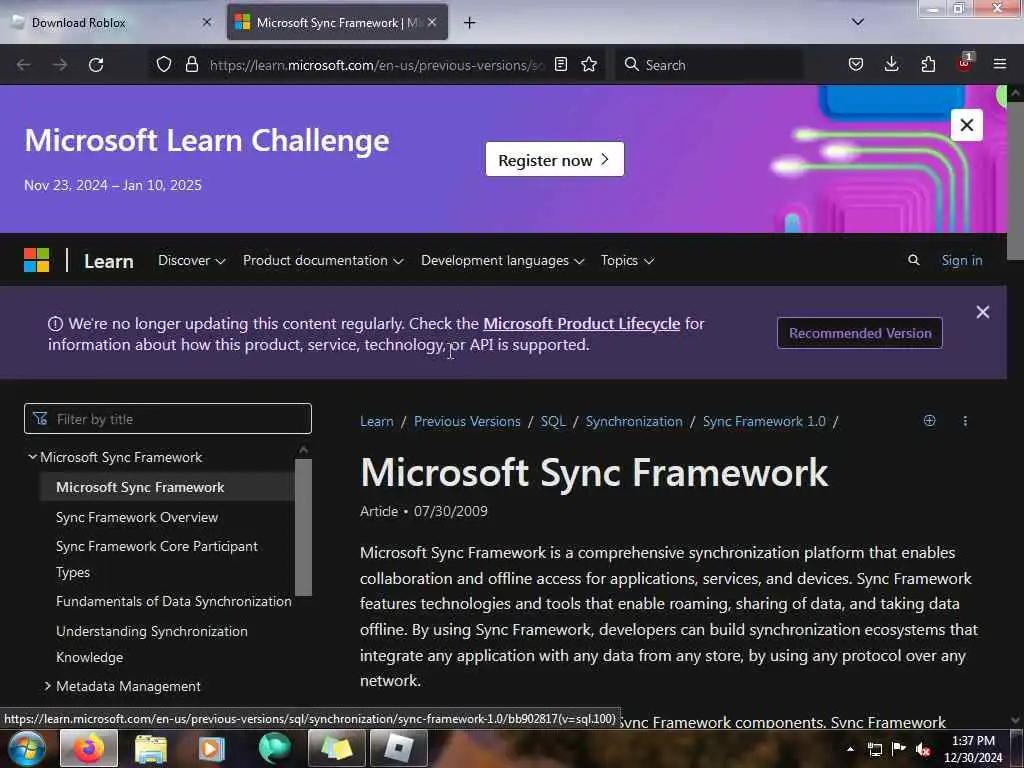The image size is (1024, 768).
Task: Click the uBlock extension icon with badge
Action: tap(965, 63)
